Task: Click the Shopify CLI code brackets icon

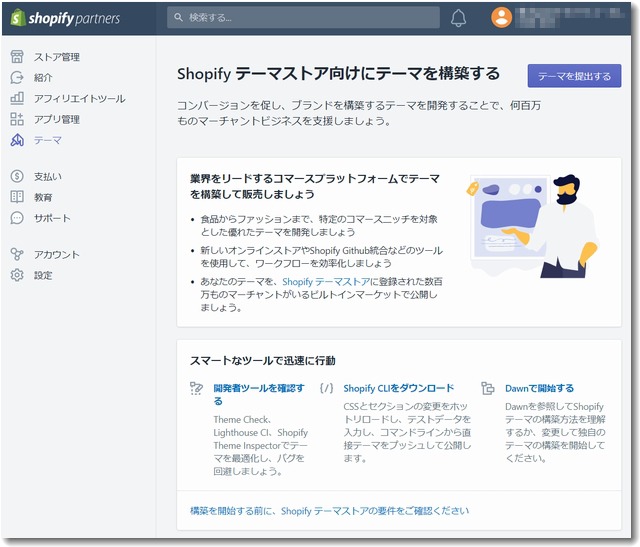Action: point(327,388)
